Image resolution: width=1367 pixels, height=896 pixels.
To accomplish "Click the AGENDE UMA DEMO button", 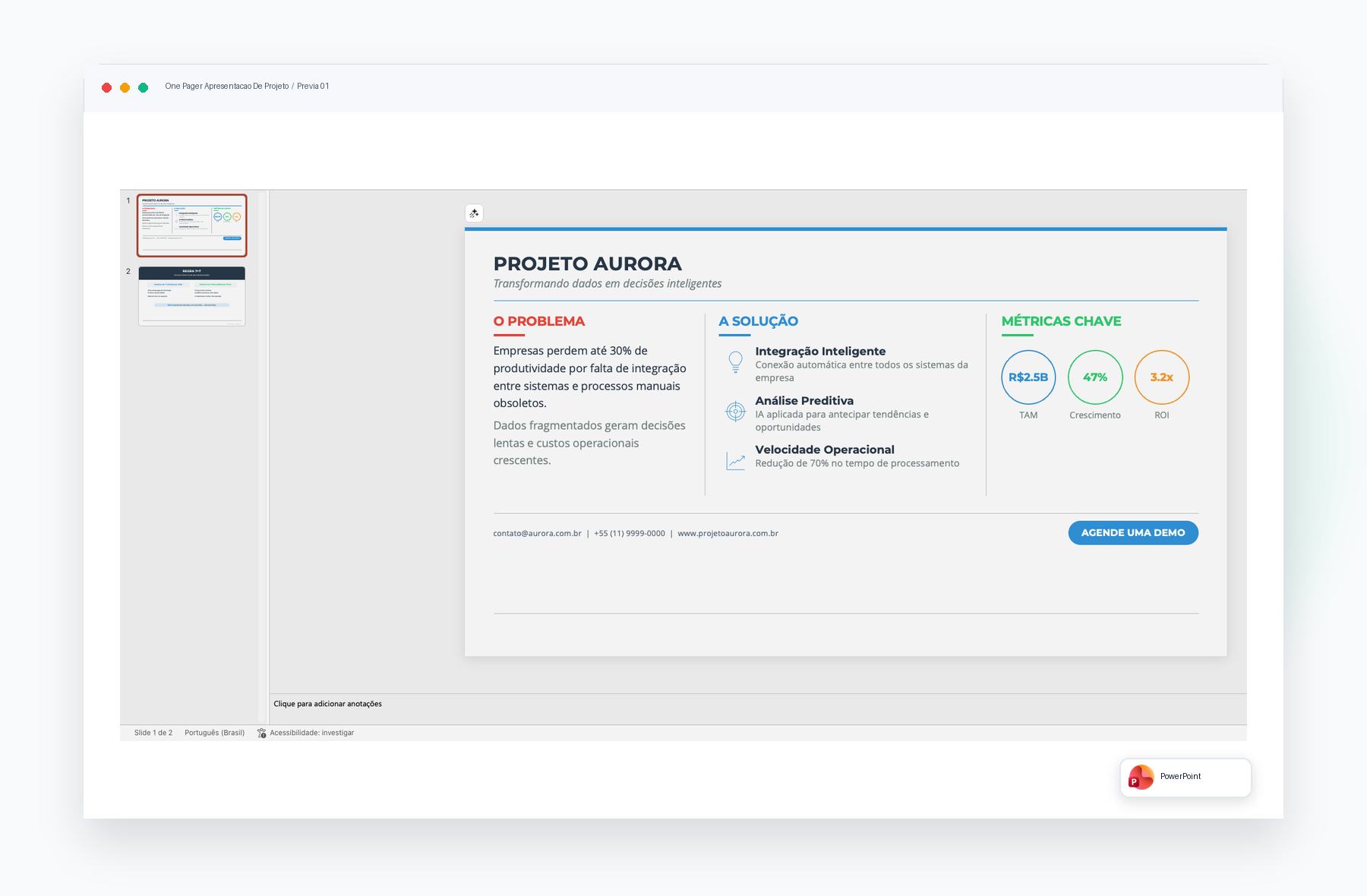I will (1133, 533).
